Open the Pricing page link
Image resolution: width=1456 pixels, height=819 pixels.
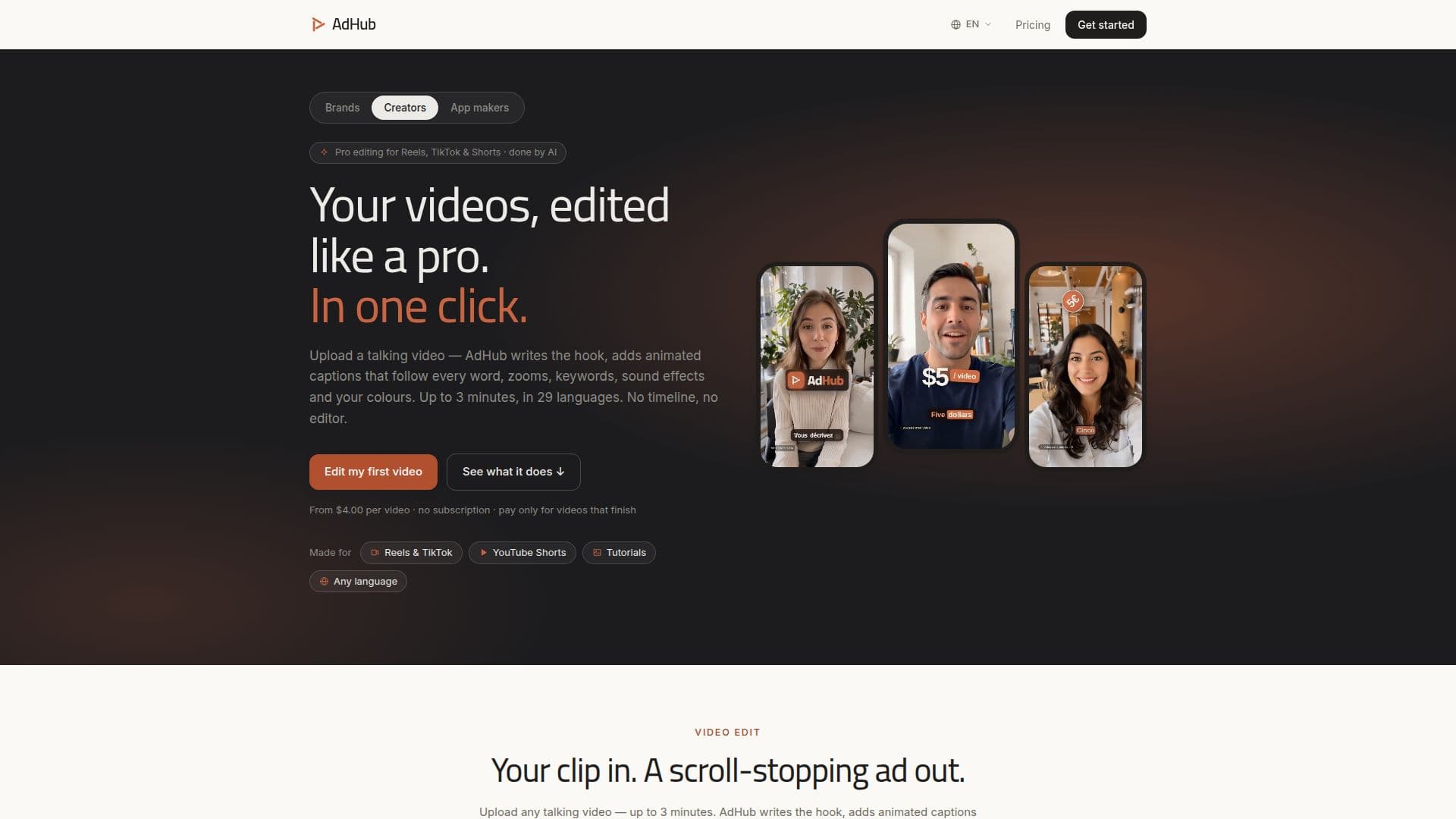pos(1032,25)
